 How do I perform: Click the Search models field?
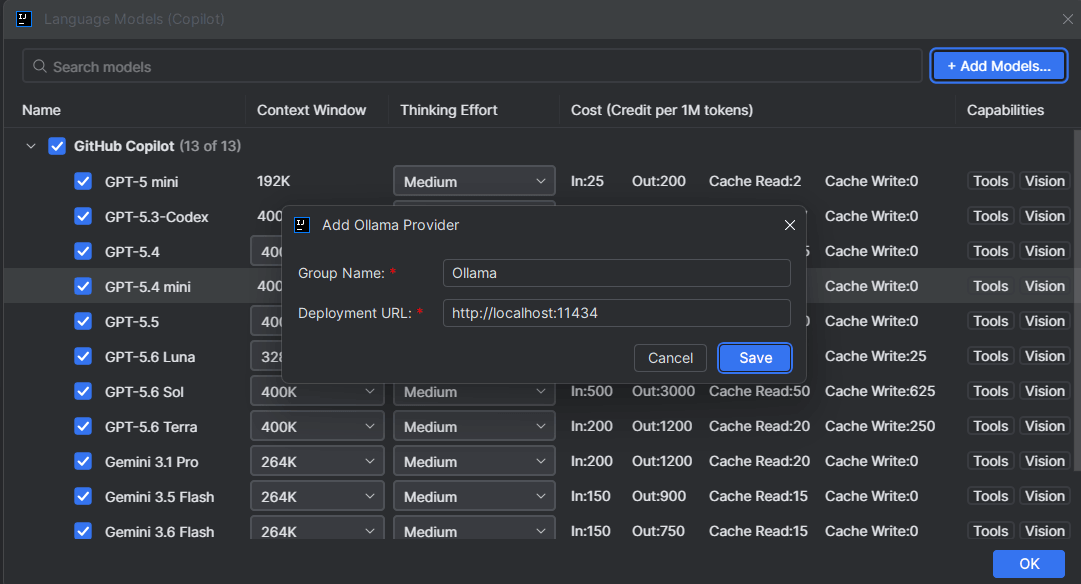coord(472,66)
